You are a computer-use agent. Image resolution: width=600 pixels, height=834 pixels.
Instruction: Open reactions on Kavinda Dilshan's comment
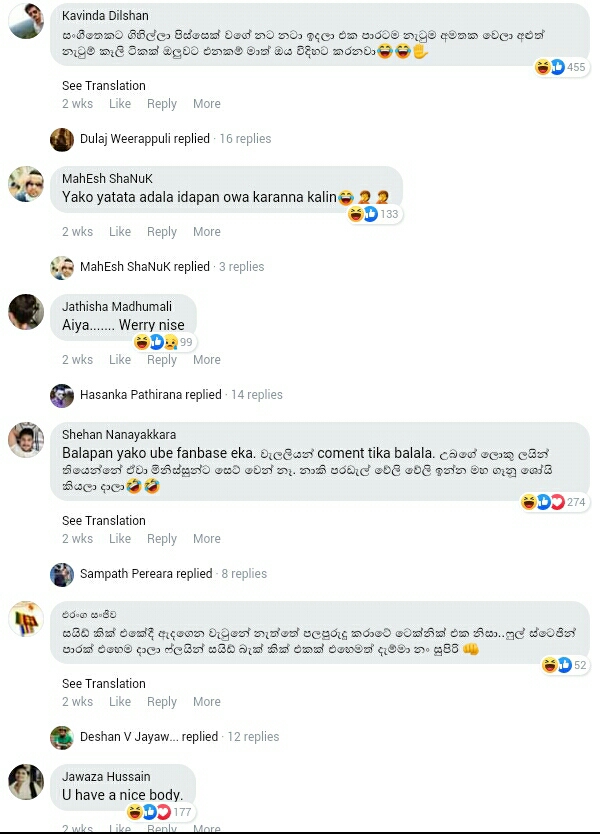(562, 67)
